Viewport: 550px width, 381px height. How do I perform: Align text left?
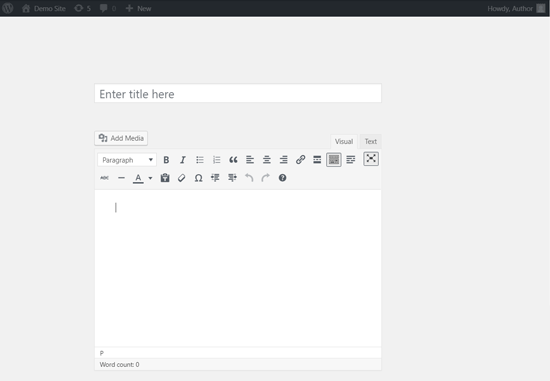250,160
